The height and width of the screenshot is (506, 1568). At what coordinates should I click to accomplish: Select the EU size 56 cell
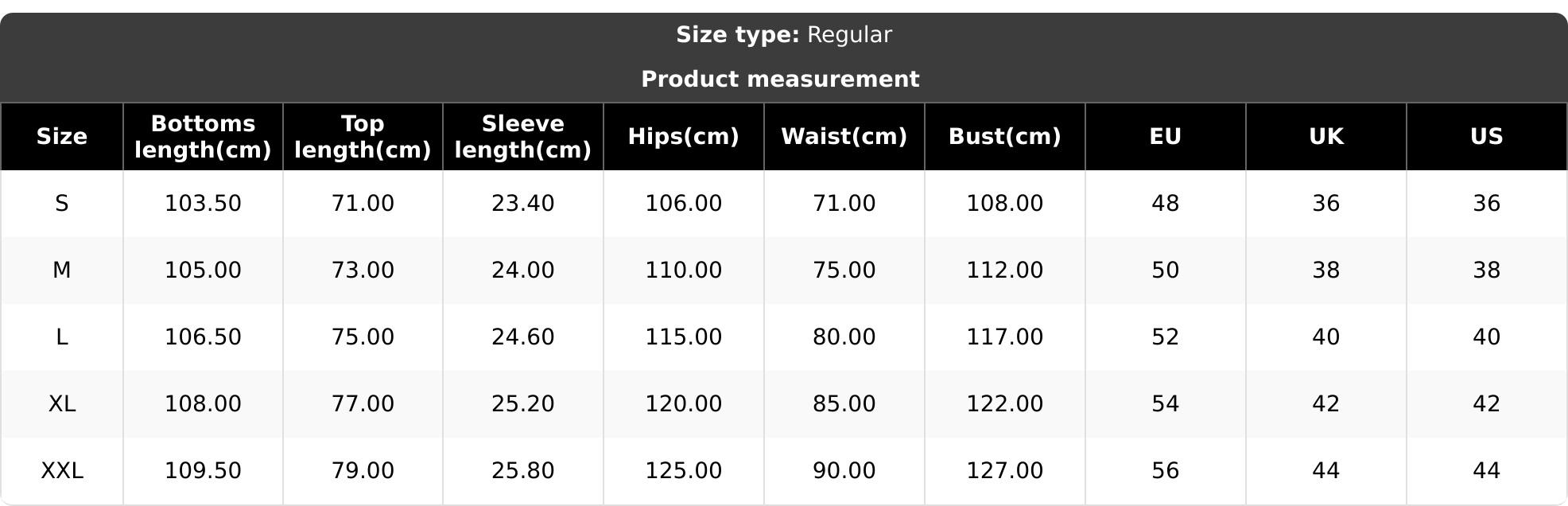click(1165, 471)
